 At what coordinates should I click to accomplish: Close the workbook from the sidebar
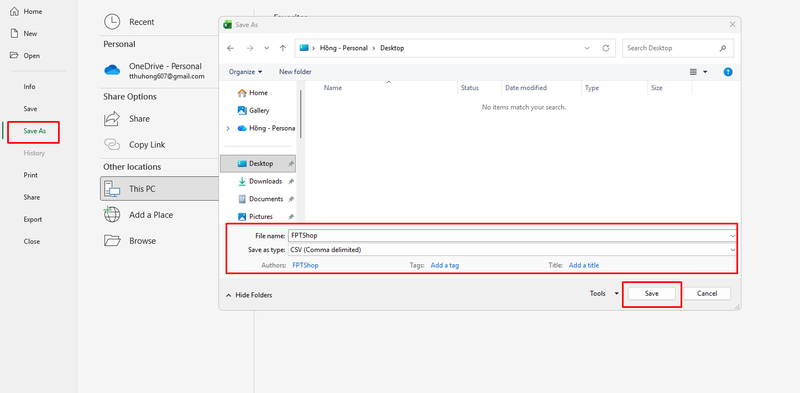pos(32,241)
